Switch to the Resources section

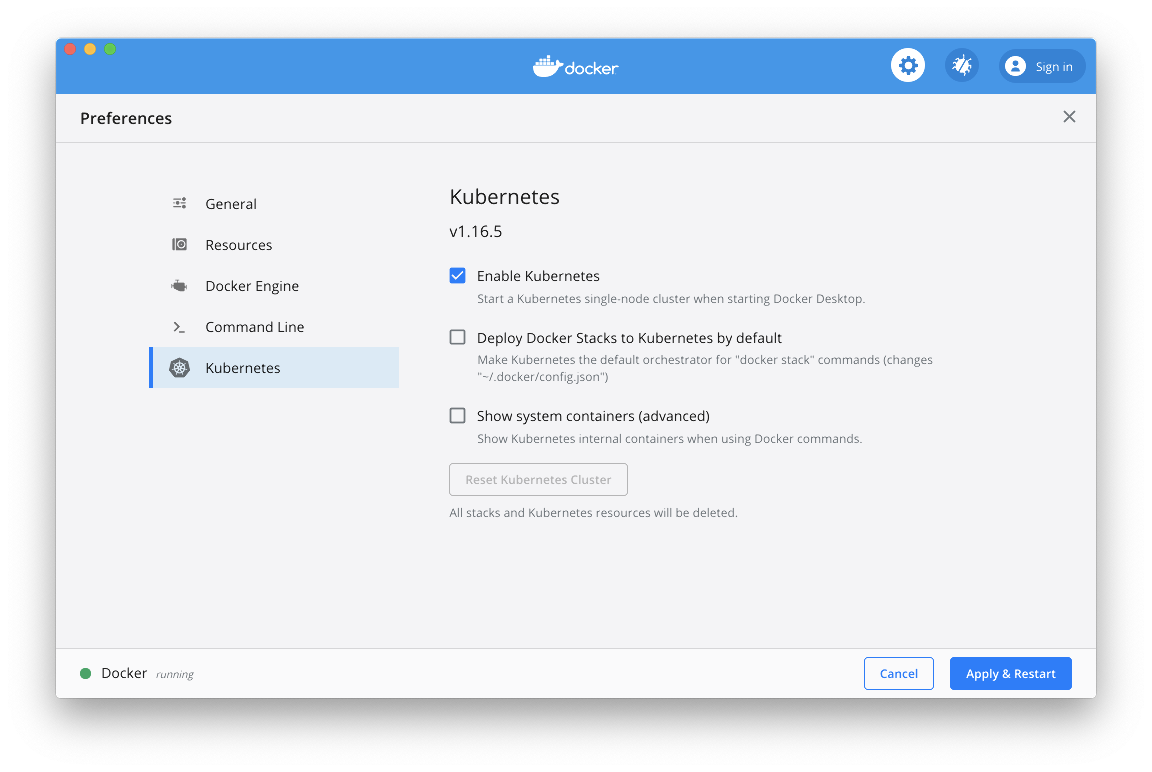tap(238, 244)
